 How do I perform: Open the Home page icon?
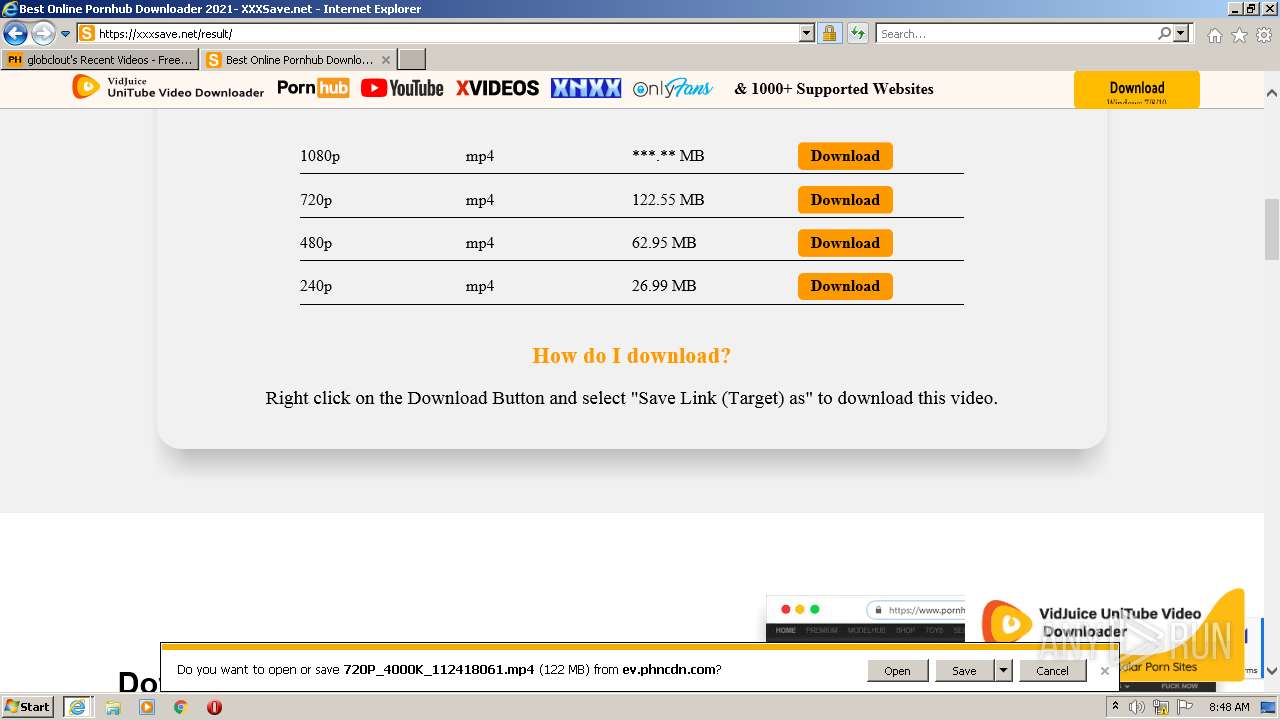coord(1214,35)
